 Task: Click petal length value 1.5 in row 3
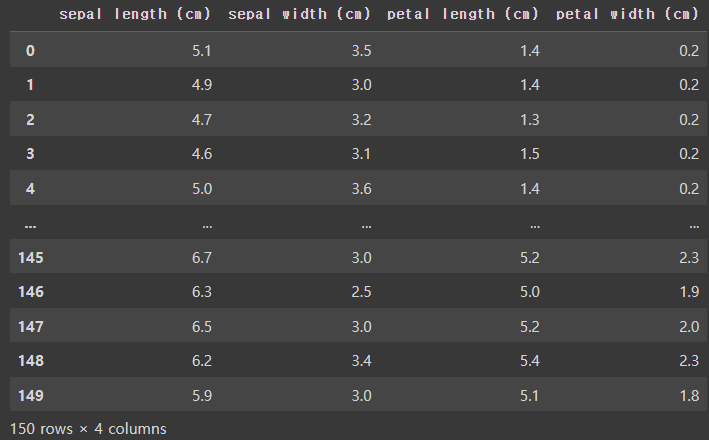point(529,154)
